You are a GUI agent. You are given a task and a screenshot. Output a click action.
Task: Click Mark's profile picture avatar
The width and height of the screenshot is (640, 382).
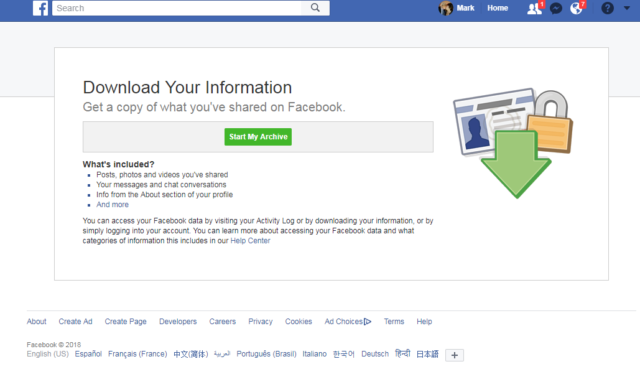coord(445,8)
